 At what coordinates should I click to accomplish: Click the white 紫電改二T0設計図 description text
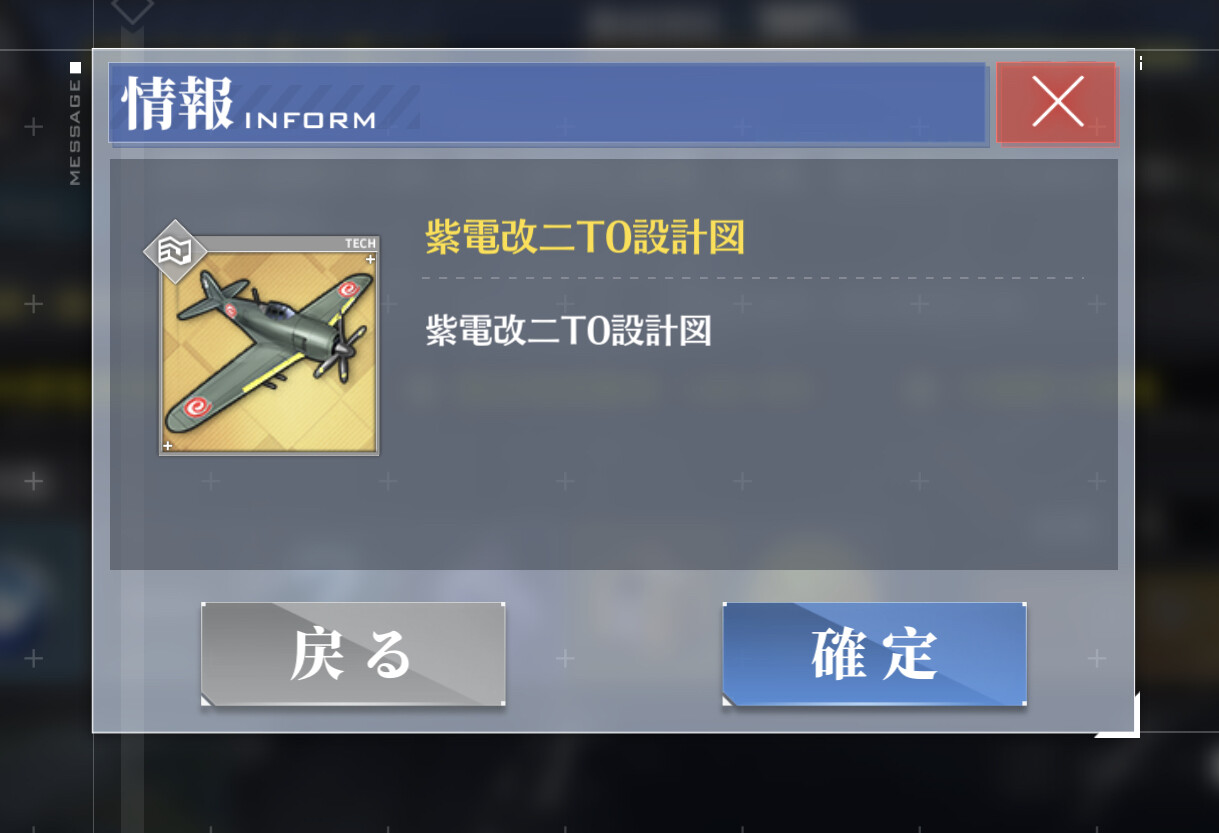pos(568,331)
